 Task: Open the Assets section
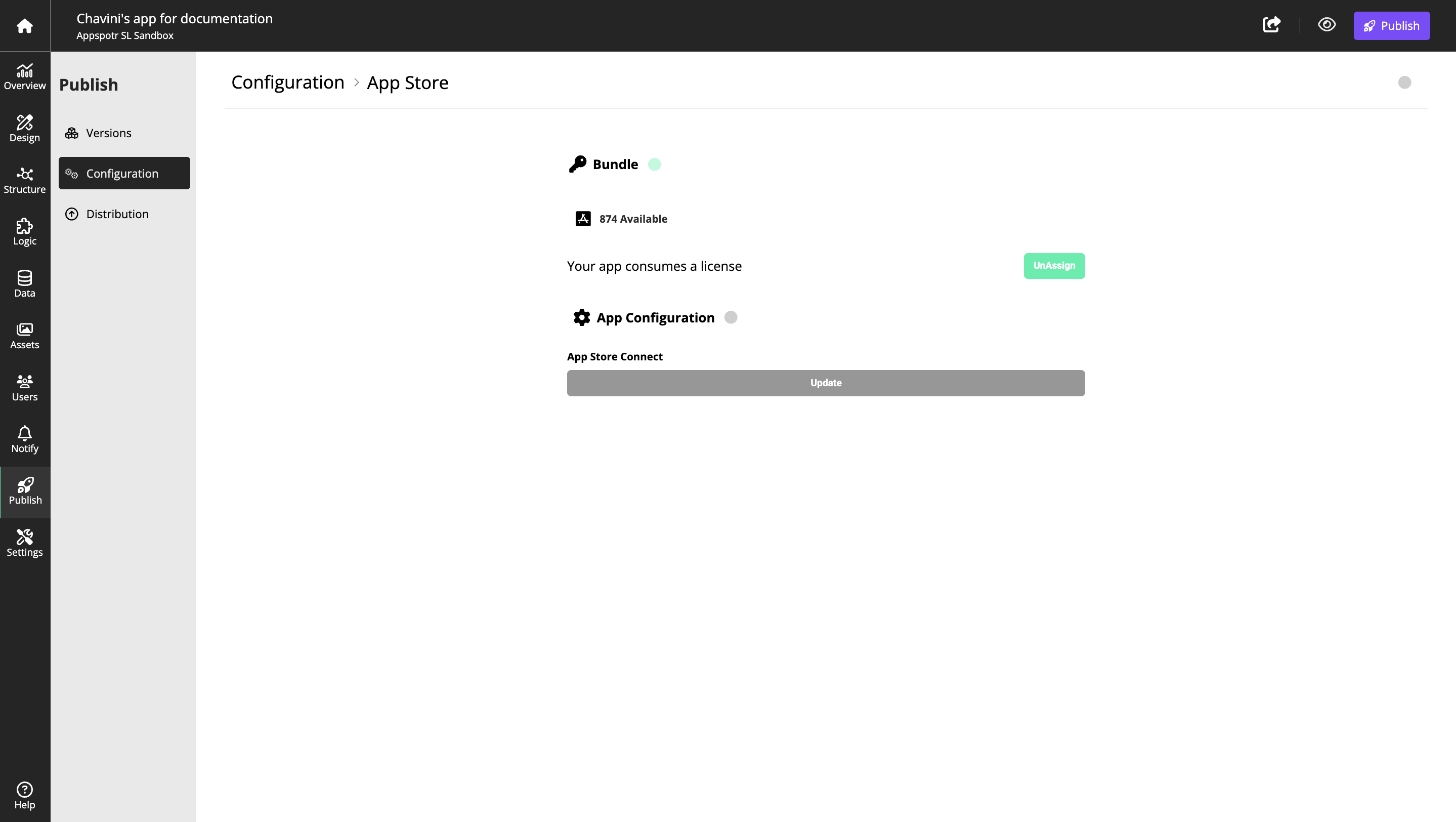click(24, 336)
